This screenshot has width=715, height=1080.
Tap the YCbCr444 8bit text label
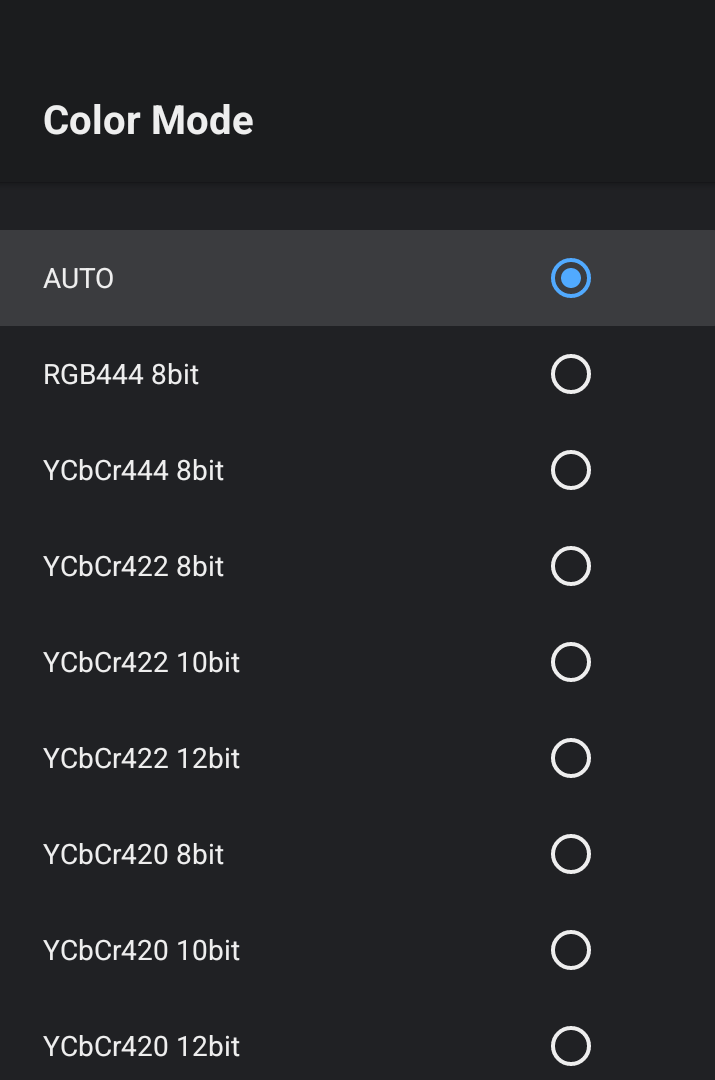[x=133, y=470]
